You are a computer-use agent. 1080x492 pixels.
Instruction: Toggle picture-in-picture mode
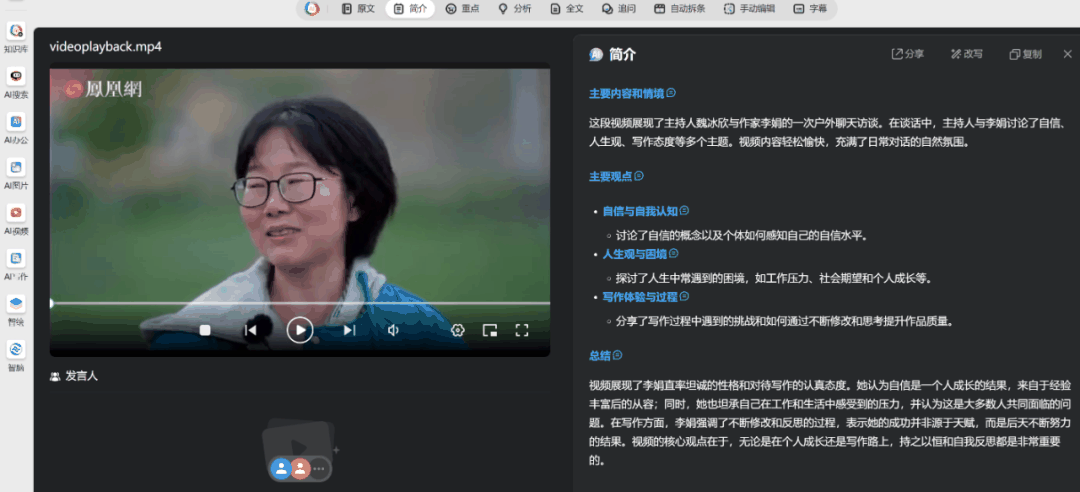[490, 330]
